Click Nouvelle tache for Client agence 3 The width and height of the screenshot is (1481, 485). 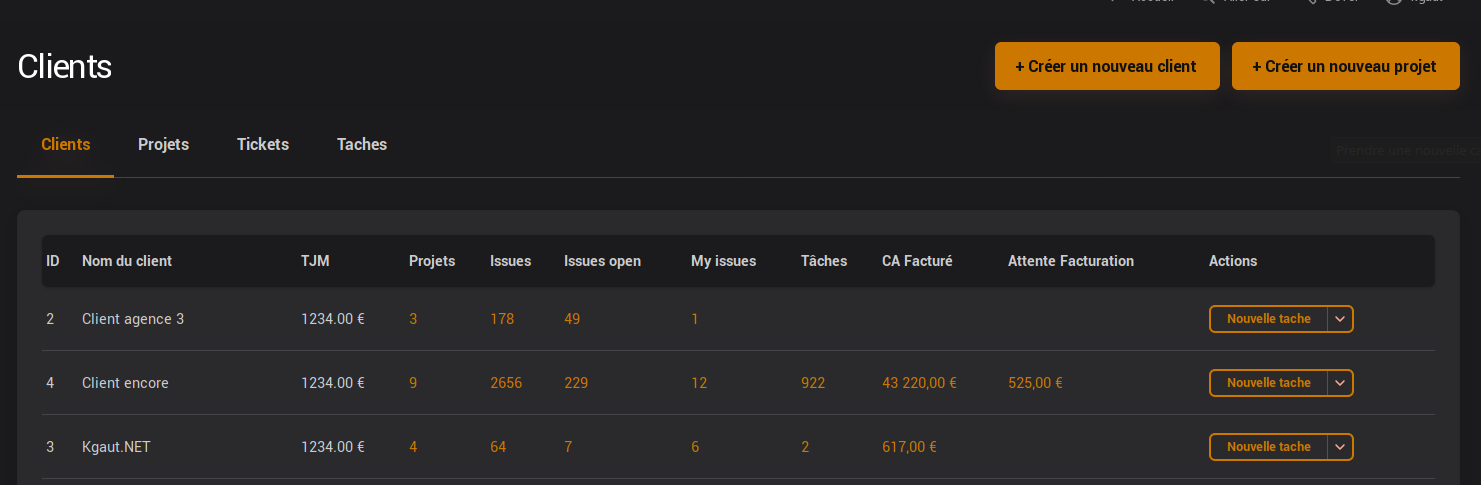click(x=1268, y=319)
